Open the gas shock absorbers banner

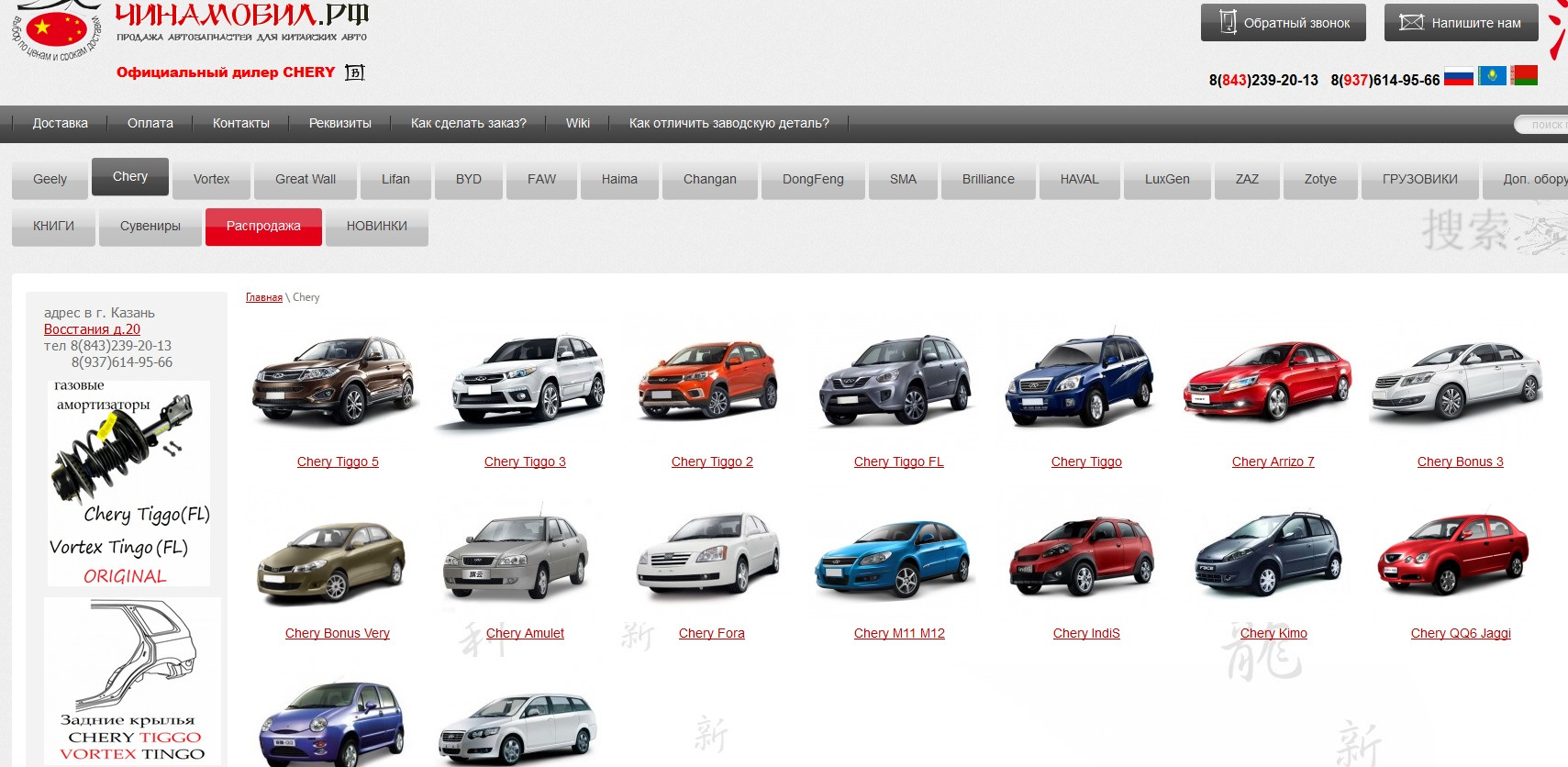[x=128, y=484]
